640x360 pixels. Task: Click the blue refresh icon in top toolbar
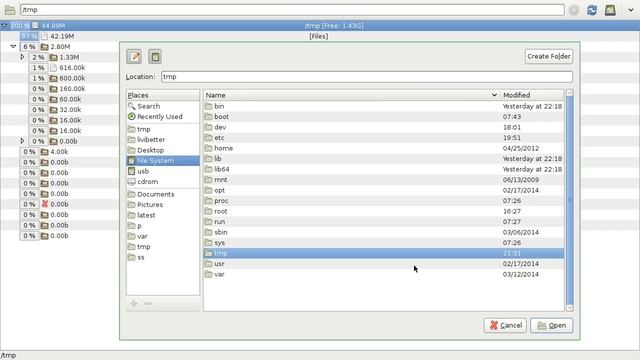[x=592, y=10]
